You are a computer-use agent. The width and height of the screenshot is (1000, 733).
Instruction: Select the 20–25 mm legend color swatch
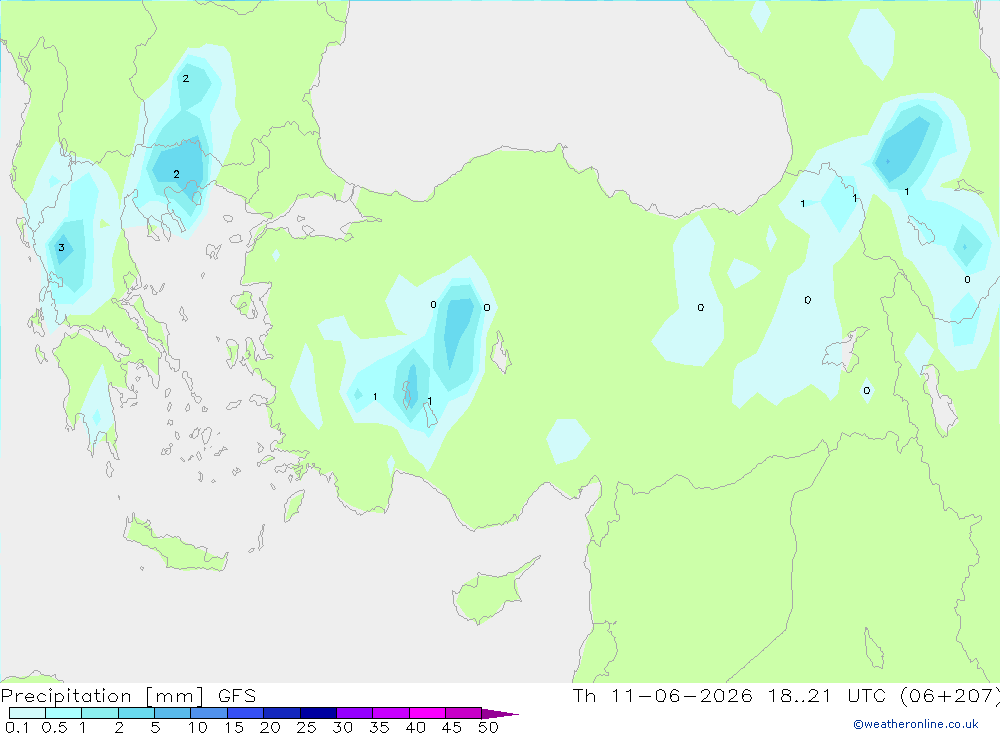282,713
